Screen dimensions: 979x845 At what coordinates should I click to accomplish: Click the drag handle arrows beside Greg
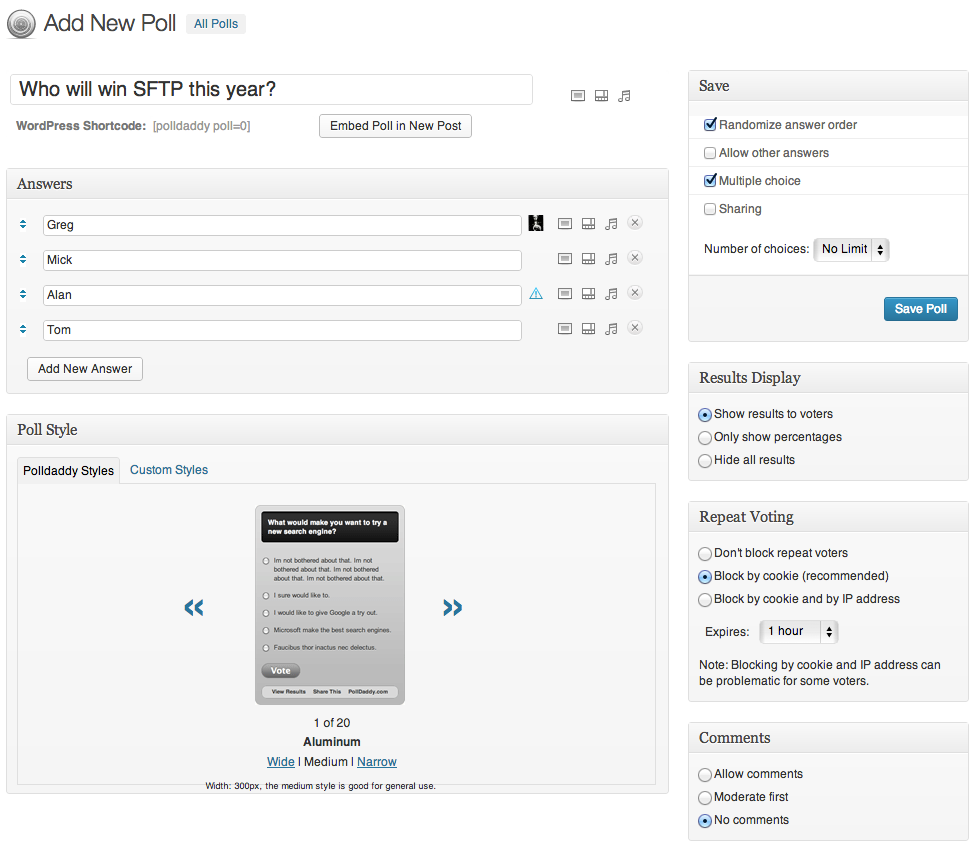point(23,224)
